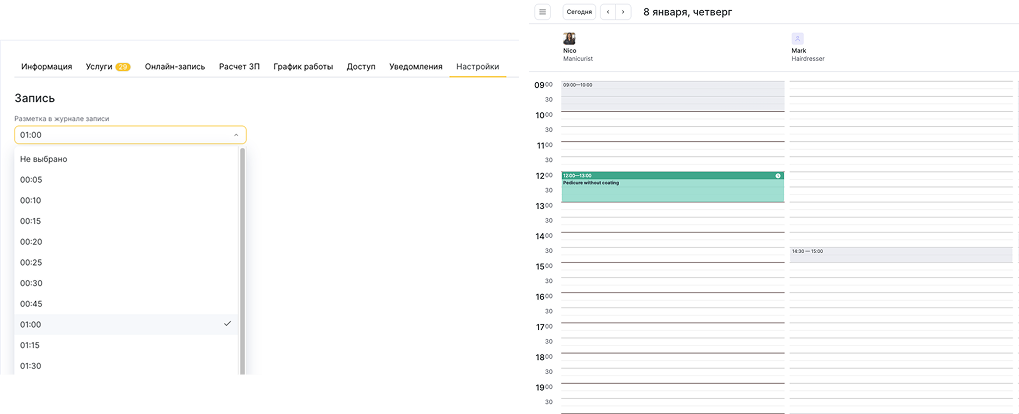
Task: Go to next day with right arrow
Action: click(623, 12)
